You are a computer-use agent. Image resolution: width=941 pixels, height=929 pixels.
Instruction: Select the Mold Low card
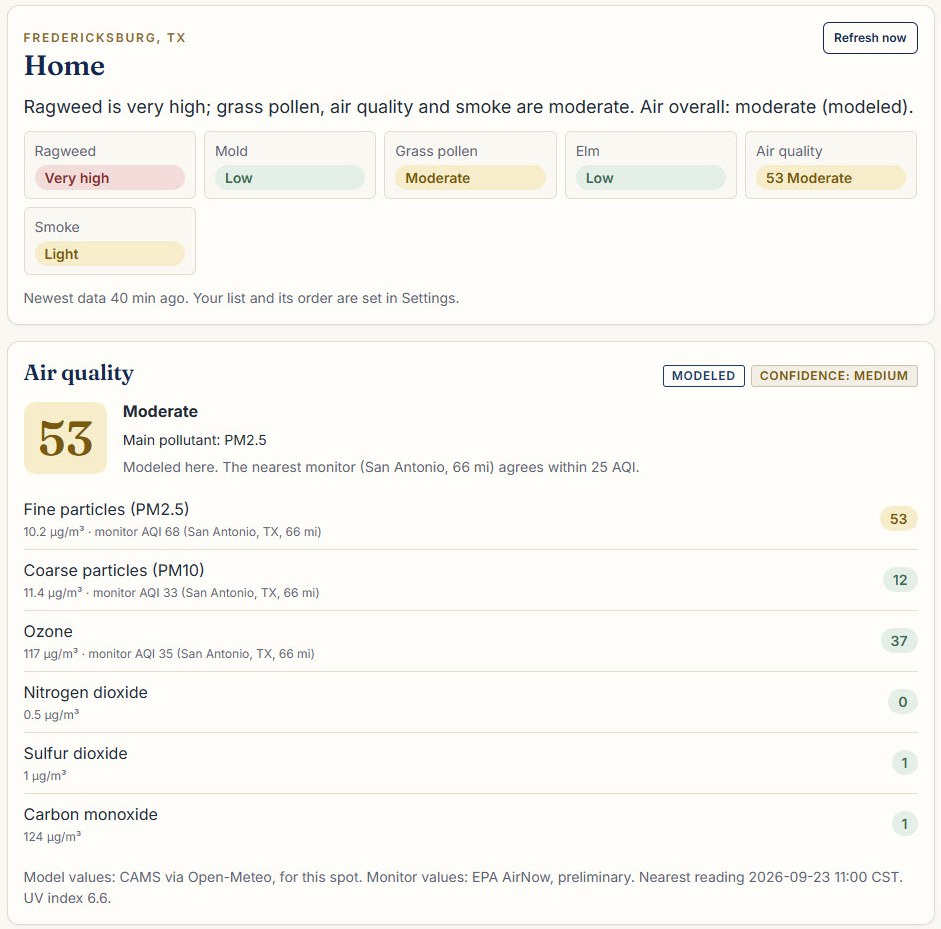click(x=290, y=165)
